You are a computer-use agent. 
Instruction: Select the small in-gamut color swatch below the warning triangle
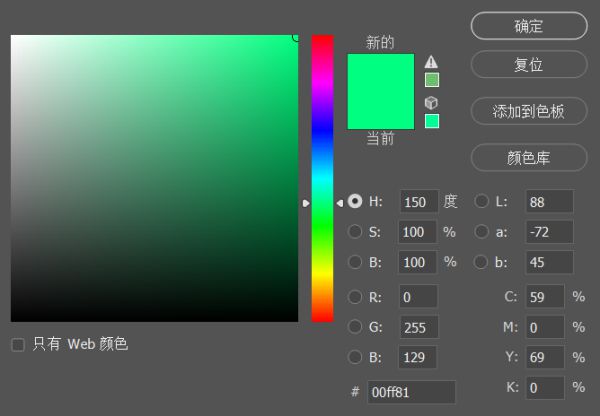point(431,80)
